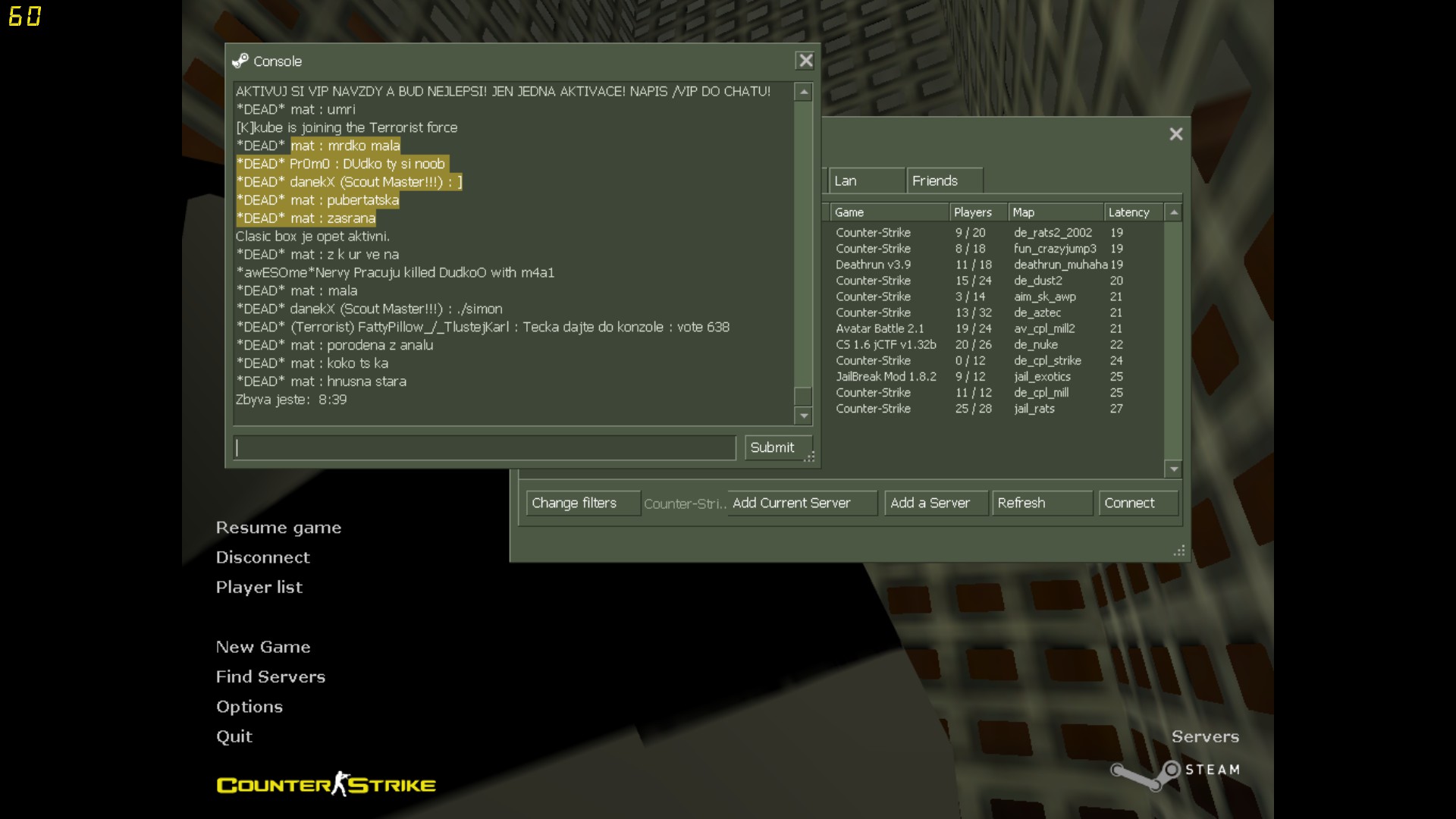
Task: Start a New Game
Action: 263,647
